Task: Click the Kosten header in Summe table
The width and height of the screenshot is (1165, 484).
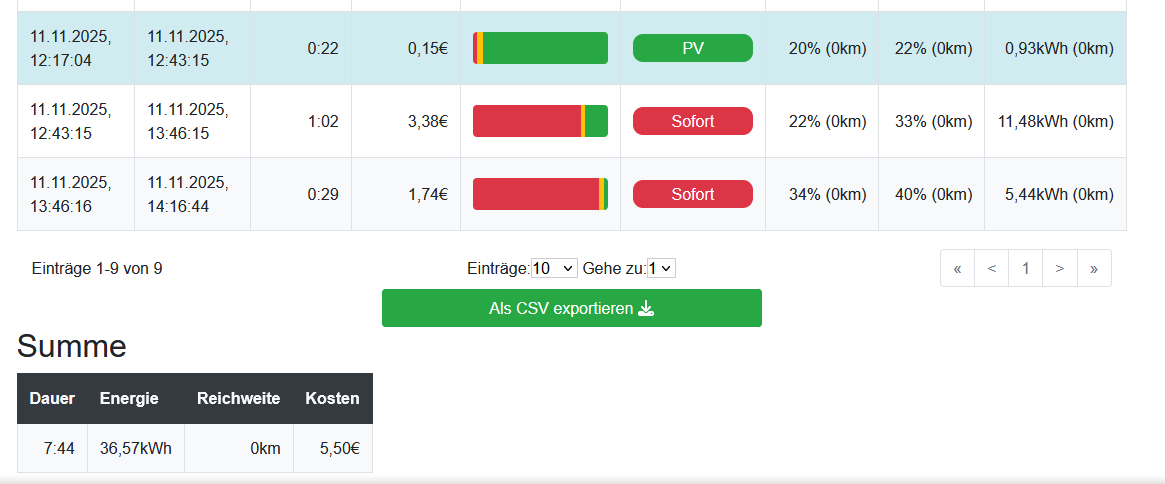Action: tap(332, 398)
